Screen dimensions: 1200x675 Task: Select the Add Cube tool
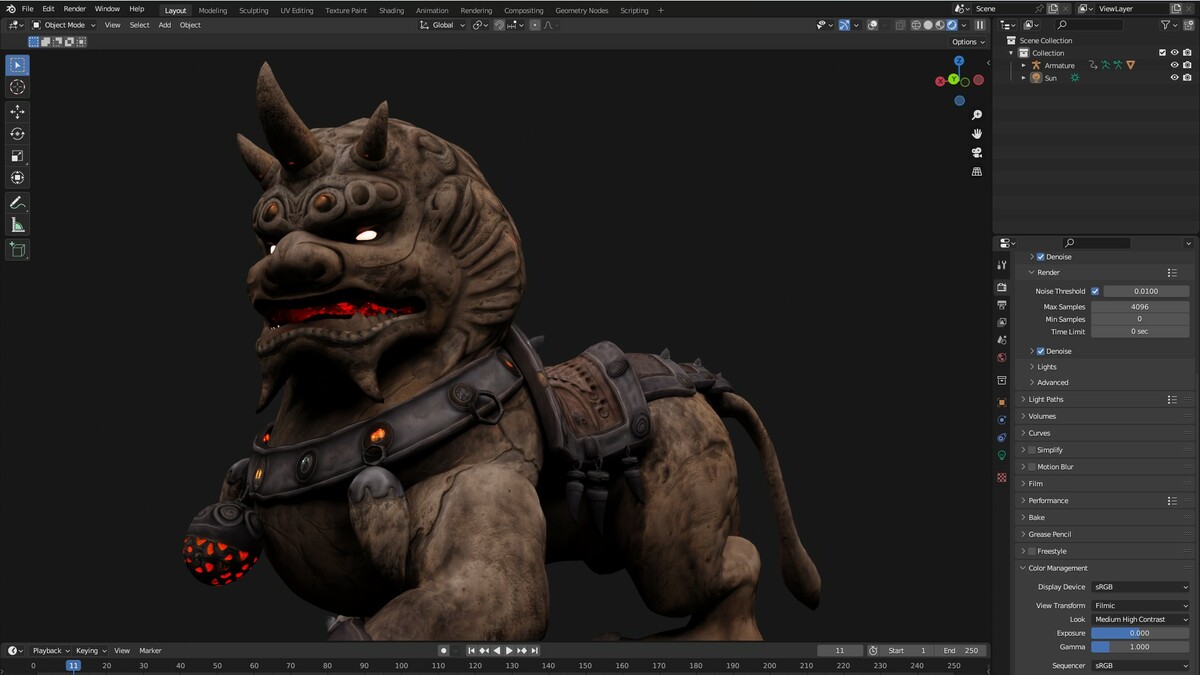(17, 249)
